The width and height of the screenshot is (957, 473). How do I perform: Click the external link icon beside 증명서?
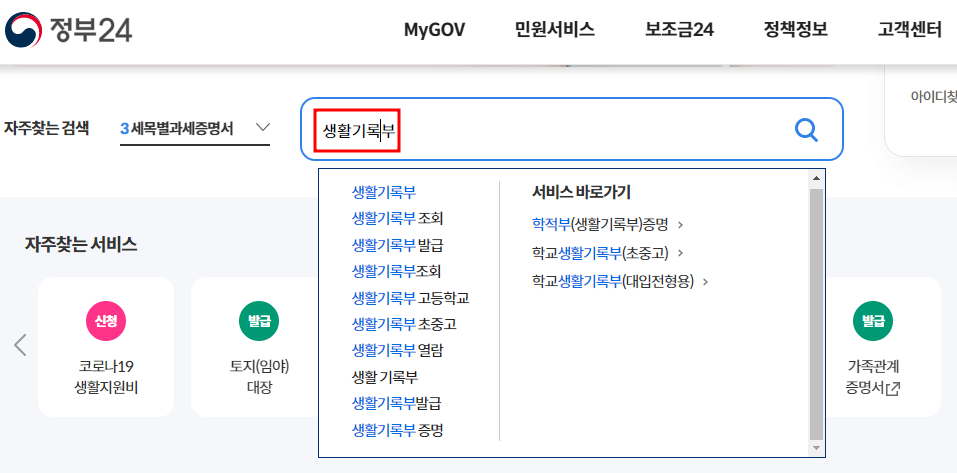click(x=893, y=389)
